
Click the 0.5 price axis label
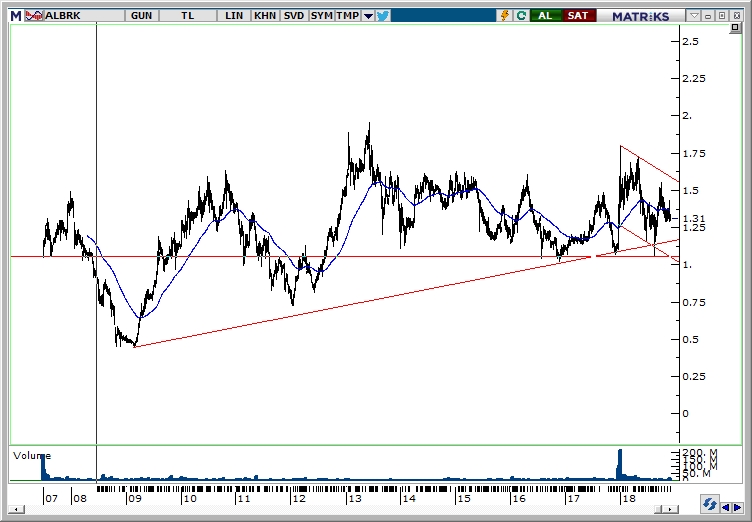(691, 340)
